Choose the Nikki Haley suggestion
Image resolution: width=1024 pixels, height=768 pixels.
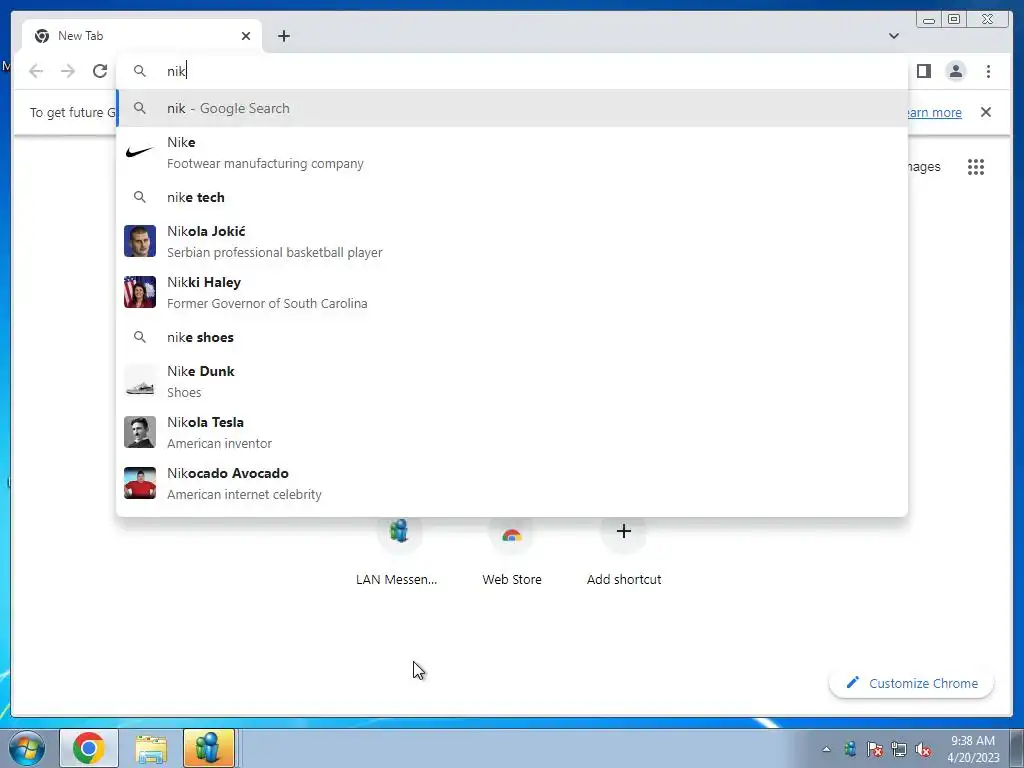click(x=512, y=293)
